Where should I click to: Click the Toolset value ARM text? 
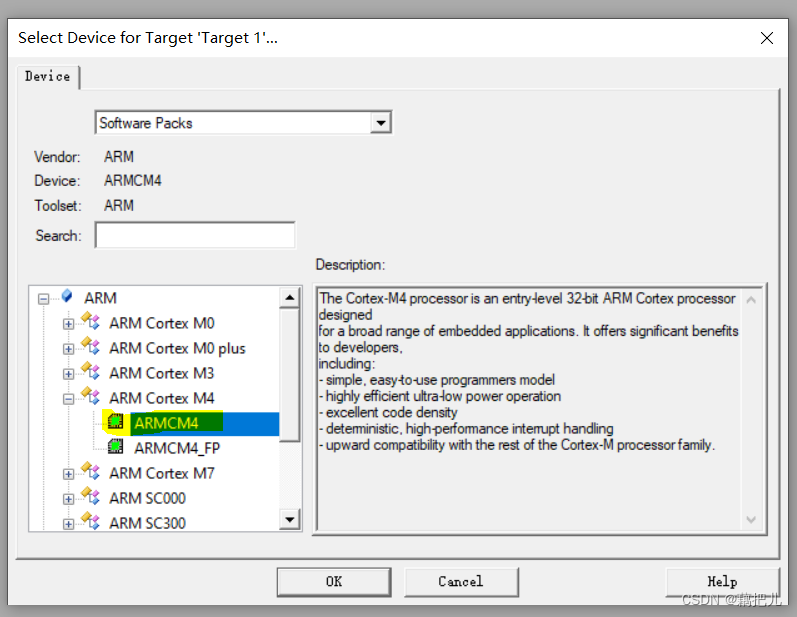pos(119,205)
